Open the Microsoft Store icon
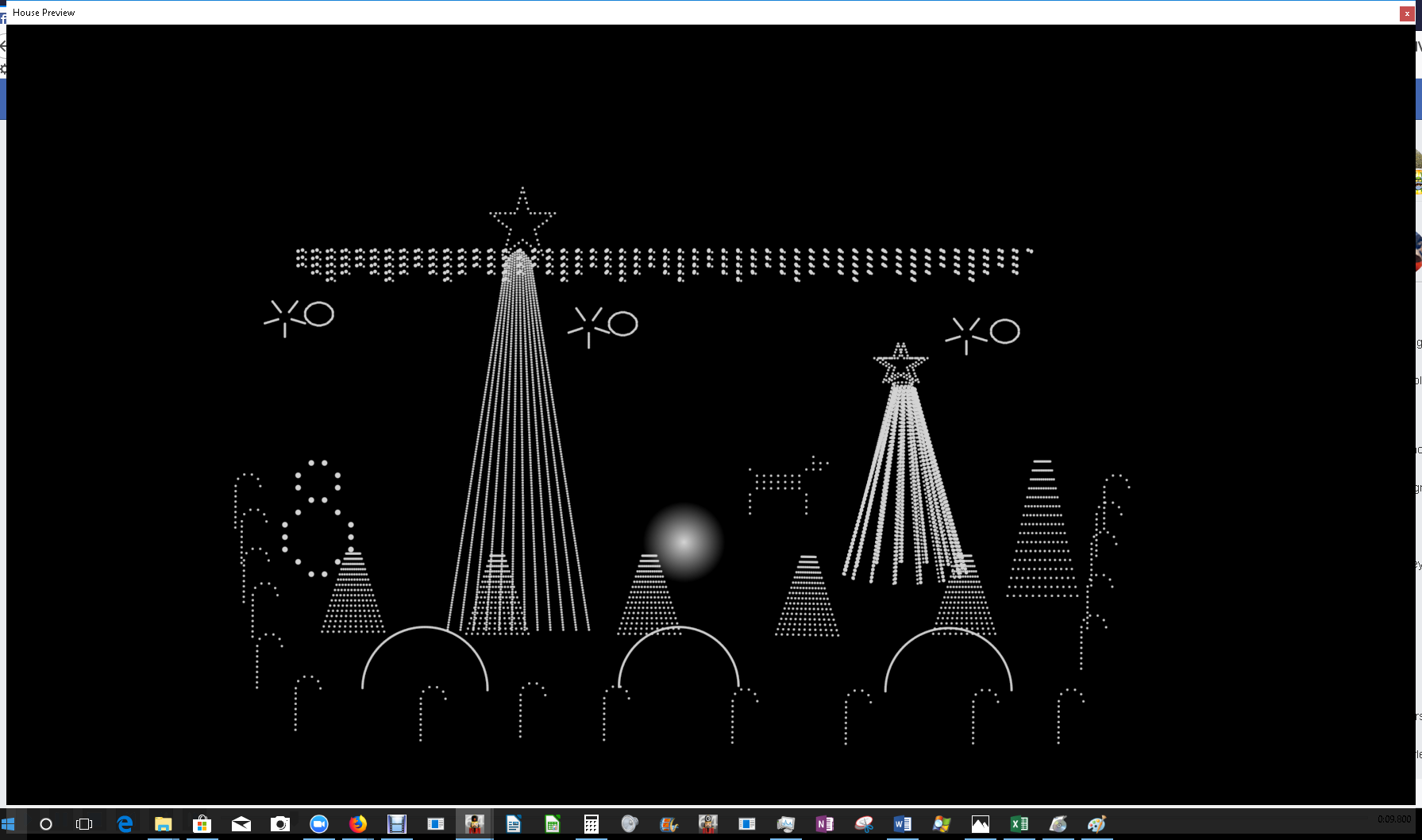This screenshot has height=840, width=1422. pyautogui.click(x=202, y=824)
